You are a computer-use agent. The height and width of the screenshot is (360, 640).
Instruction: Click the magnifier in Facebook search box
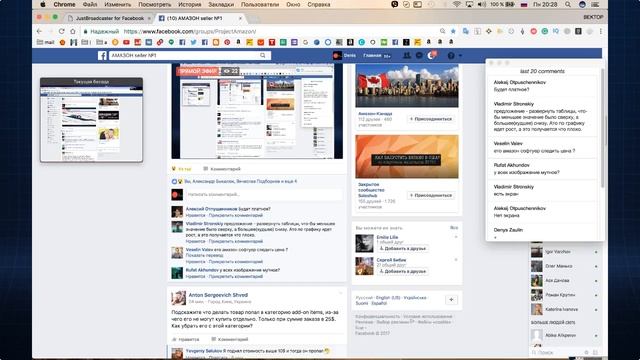coord(263,56)
